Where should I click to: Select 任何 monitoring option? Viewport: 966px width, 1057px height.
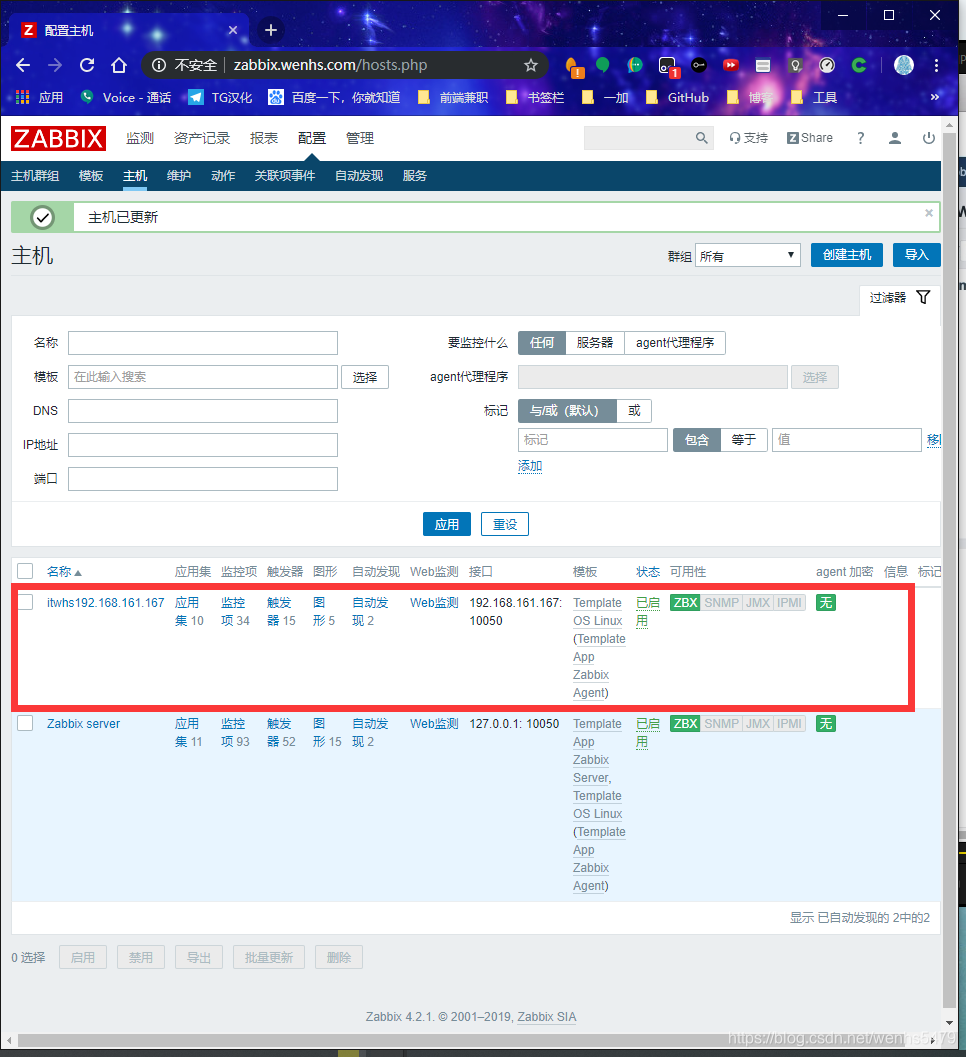coord(542,343)
